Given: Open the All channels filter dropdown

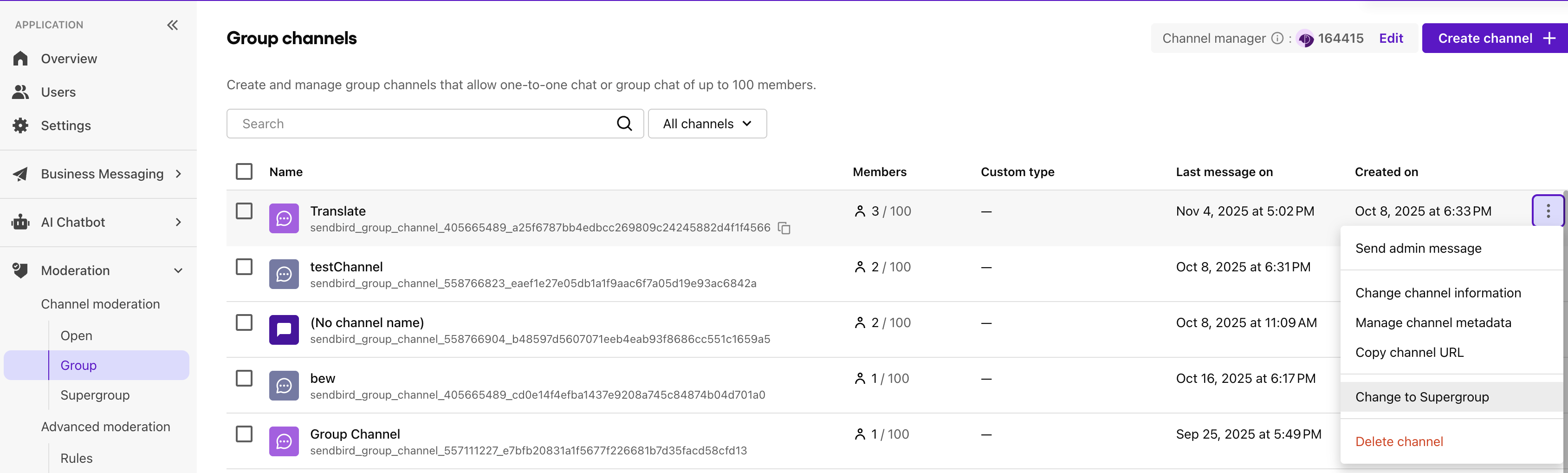Looking at the screenshot, I should click(706, 124).
